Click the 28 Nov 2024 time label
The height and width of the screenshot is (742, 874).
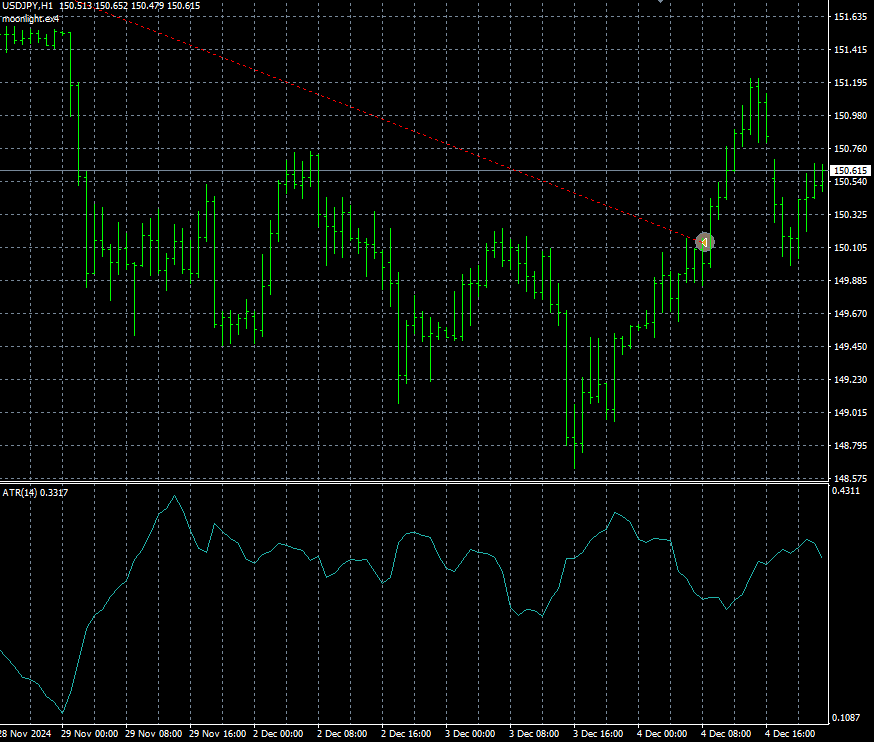point(25,734)
